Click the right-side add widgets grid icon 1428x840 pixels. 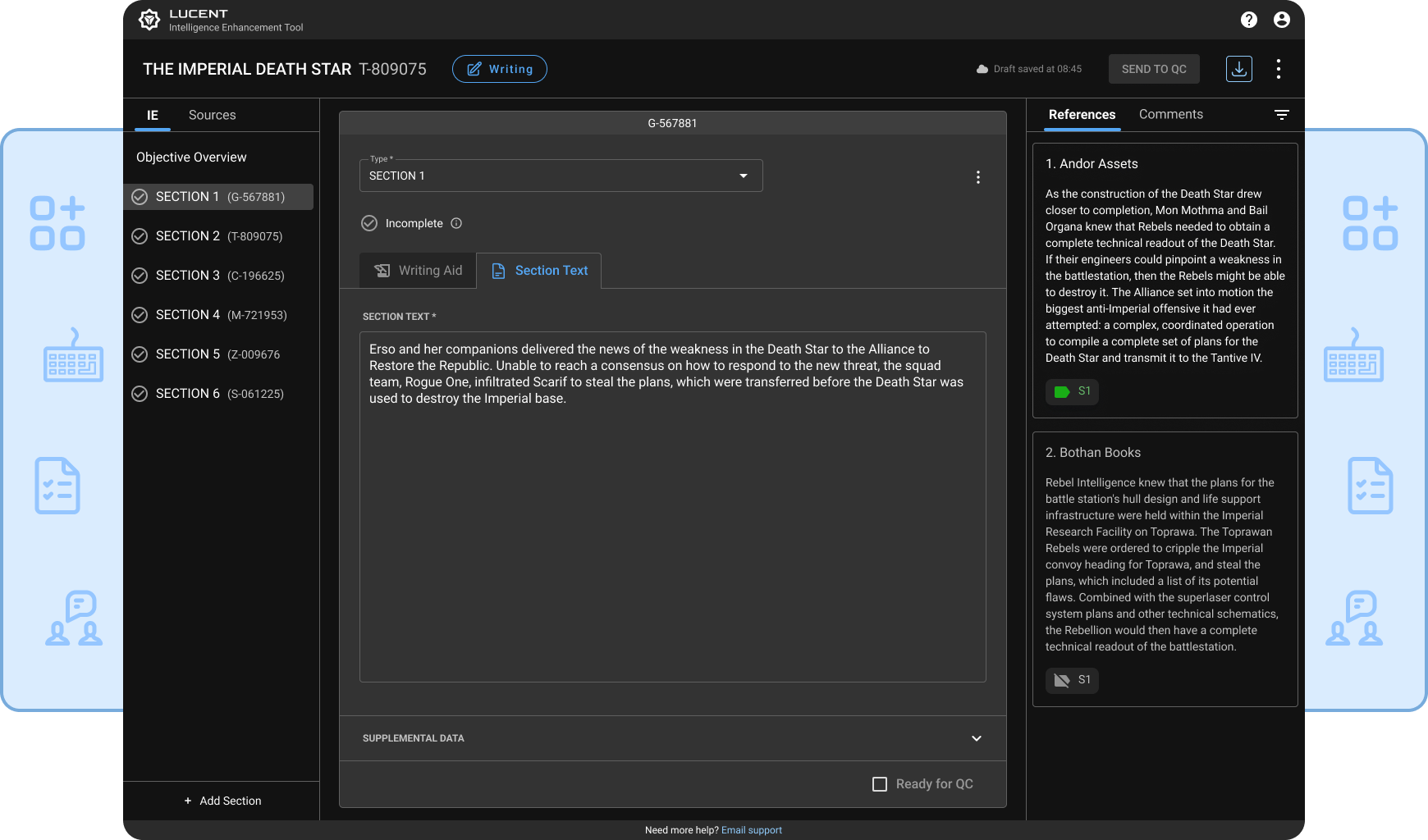pyautogui.click(x=1371, y=223)
